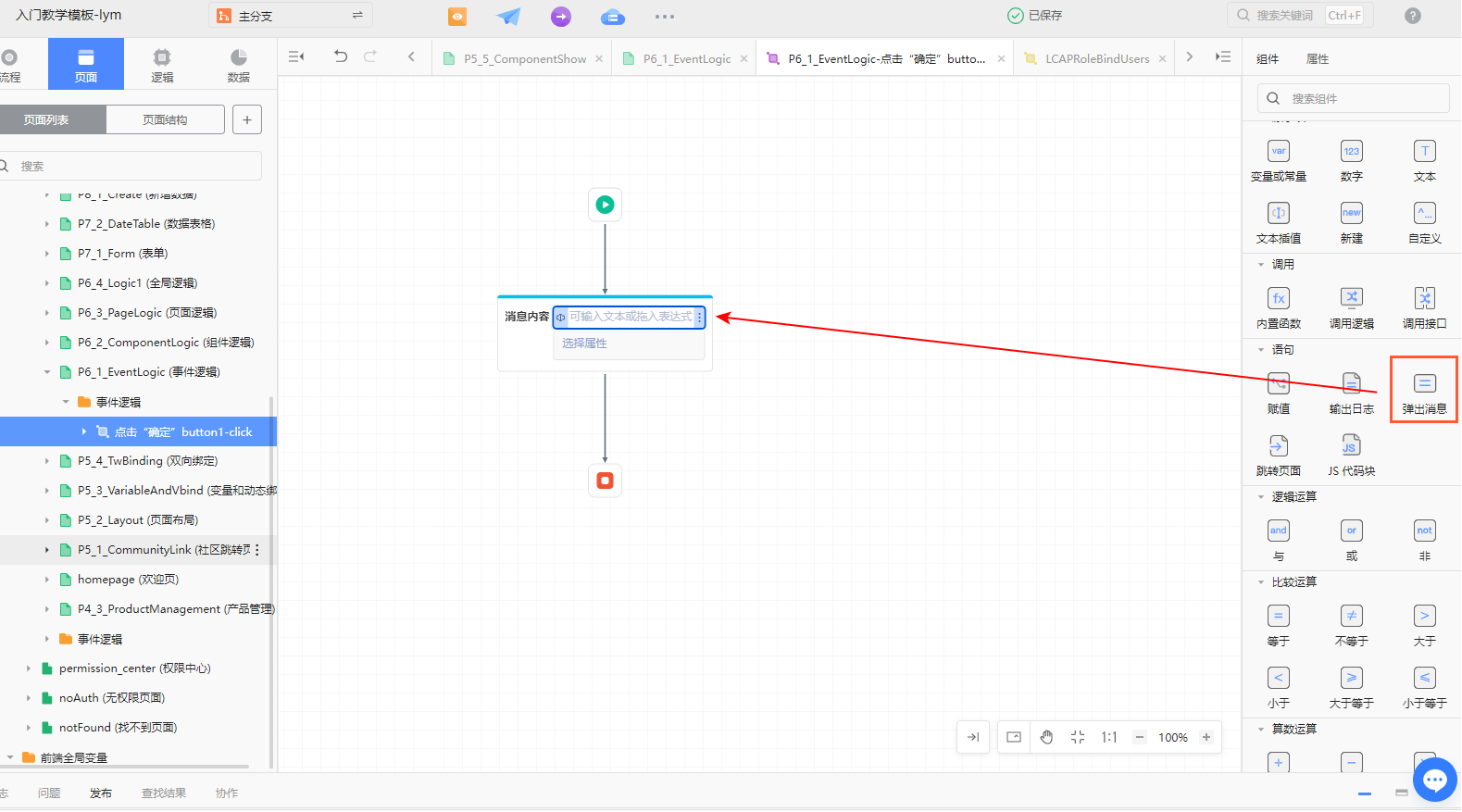Viewport: 1462px width, 812px height.
Task: Toggle the 属性 panel on the right
Action: tap(1317, 59)
